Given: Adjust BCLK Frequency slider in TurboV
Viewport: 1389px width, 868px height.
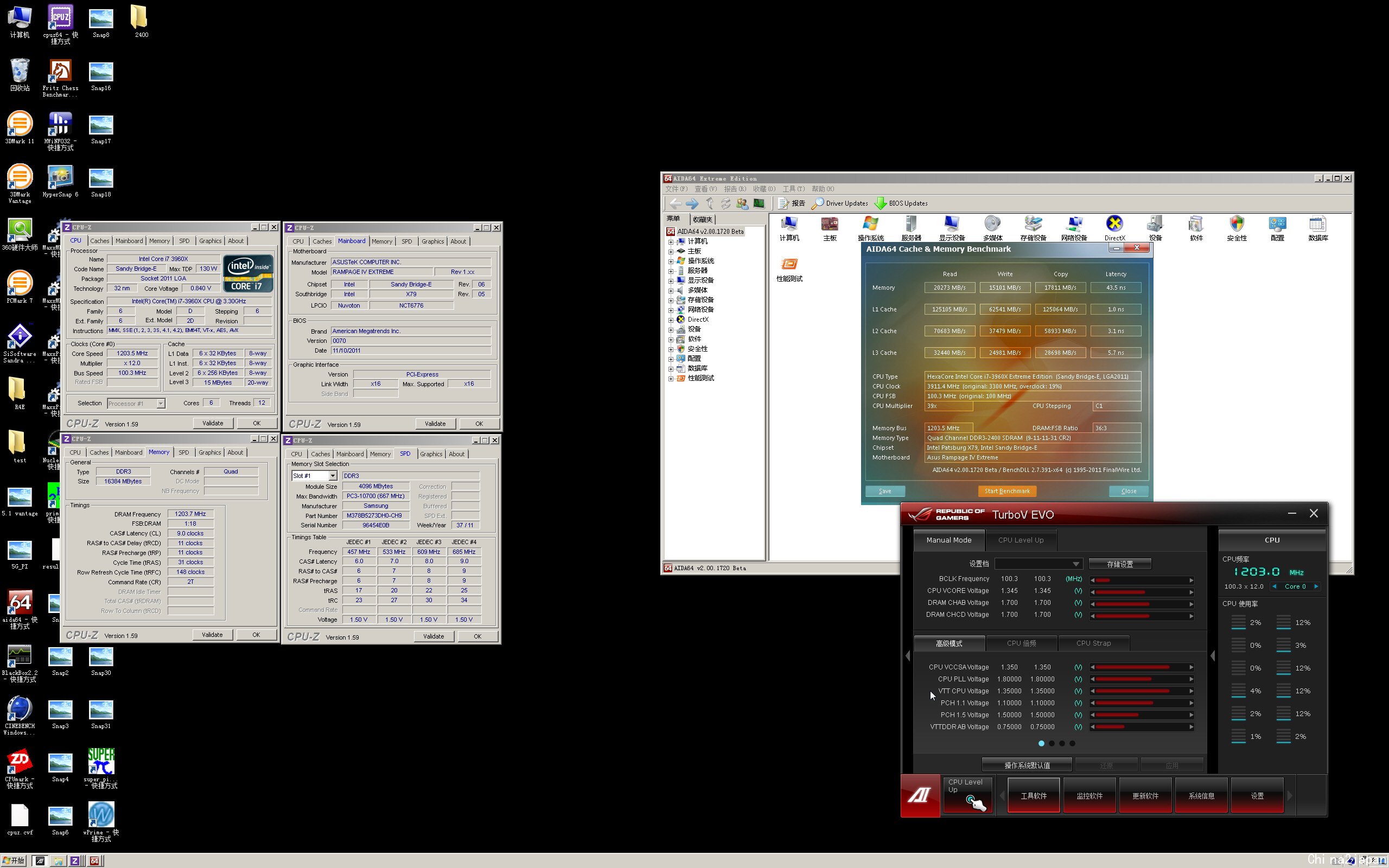Looking at the screenshot, I should point(1142,580).
